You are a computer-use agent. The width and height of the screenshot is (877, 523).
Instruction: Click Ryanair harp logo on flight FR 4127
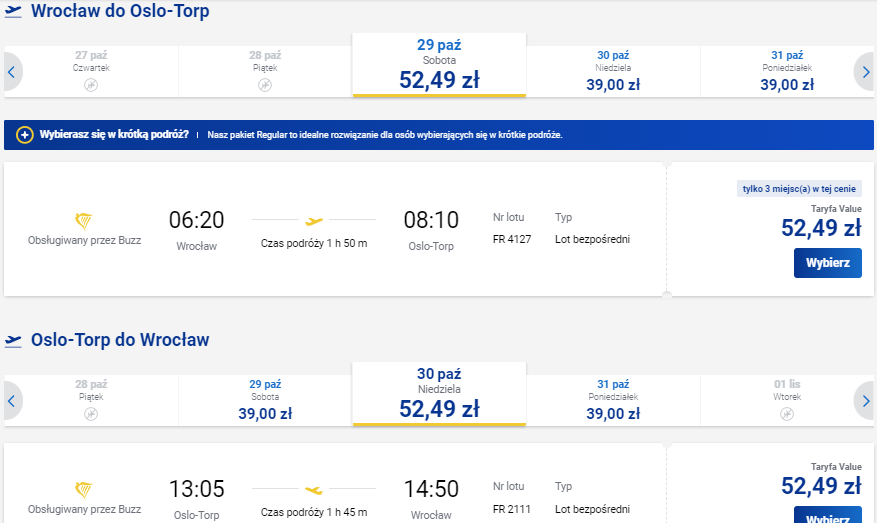click(83, 221)
